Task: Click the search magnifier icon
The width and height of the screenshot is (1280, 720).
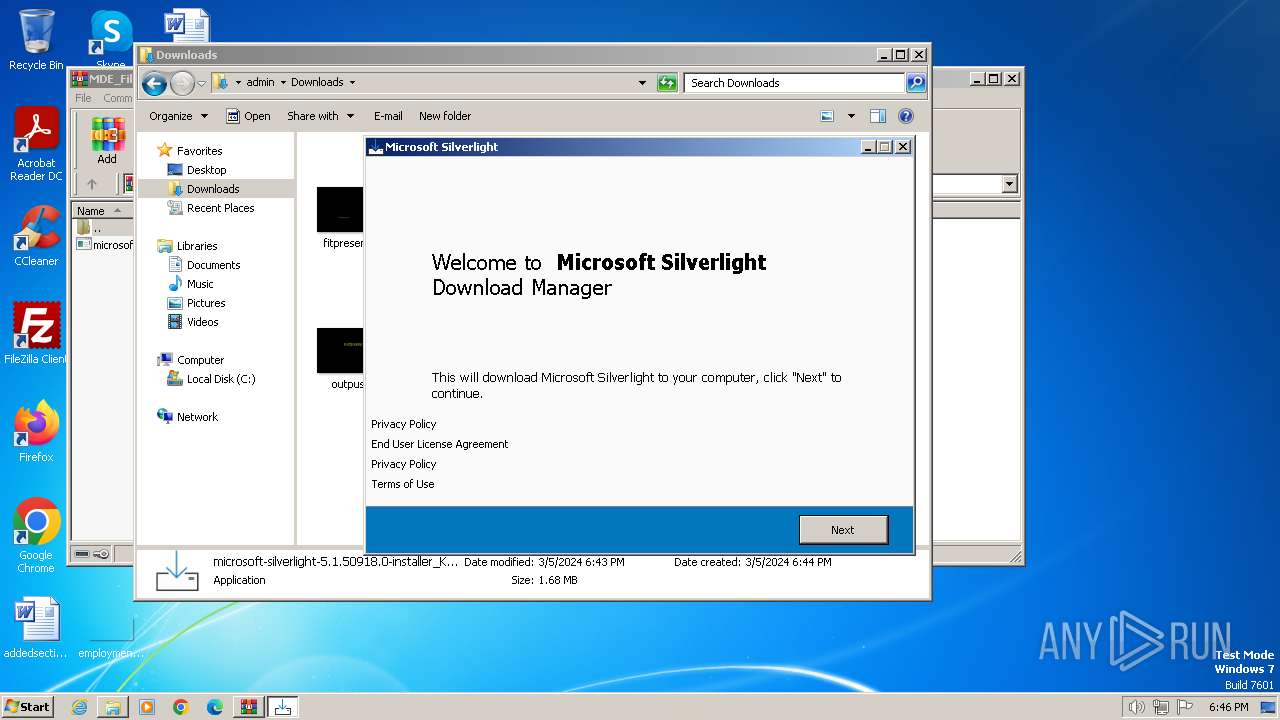Action: pyautogui.click(x=916, y=83)
